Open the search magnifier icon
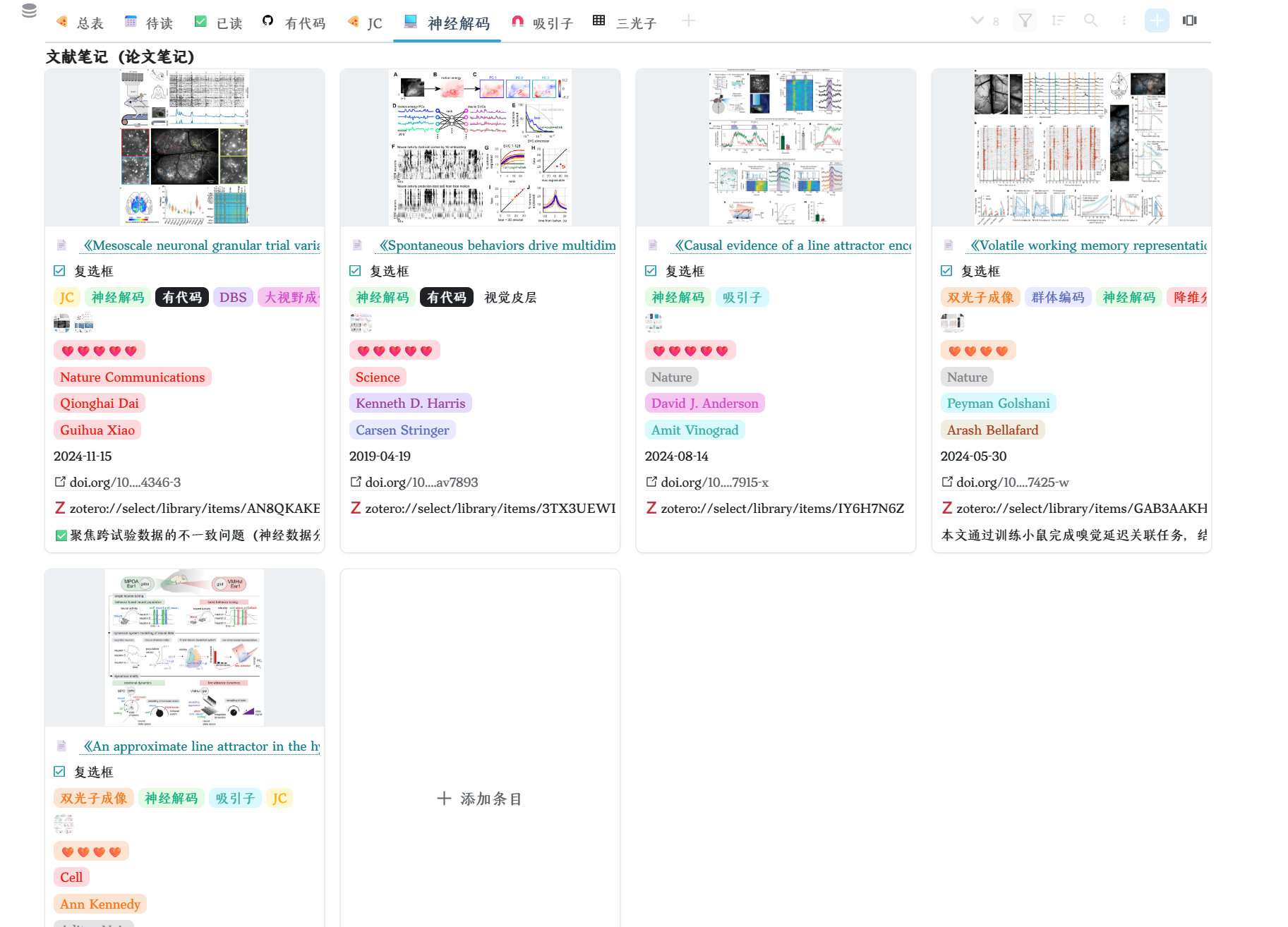This screenshot has height=927, width=1288. 1090,20
